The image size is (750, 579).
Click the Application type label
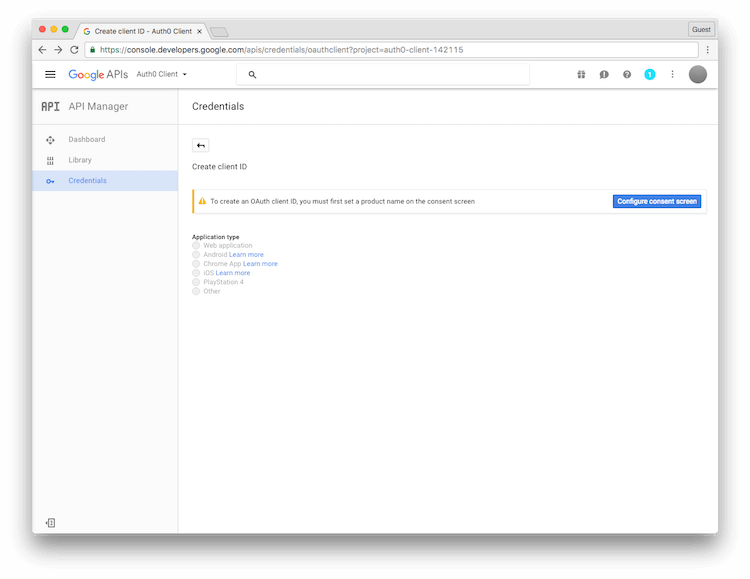coord(216,237)
